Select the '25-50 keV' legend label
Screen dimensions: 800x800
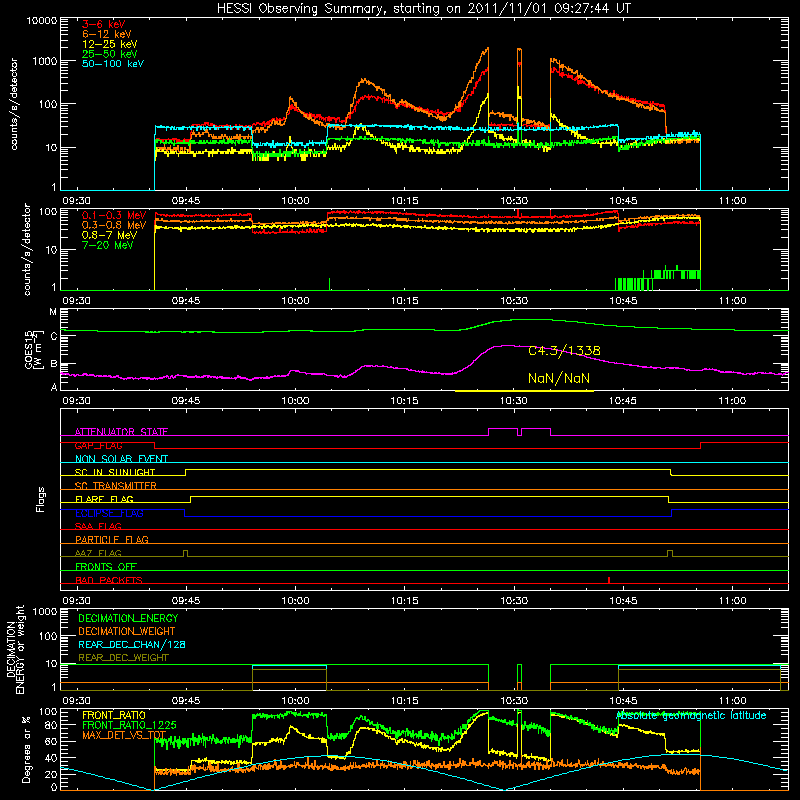110,54
